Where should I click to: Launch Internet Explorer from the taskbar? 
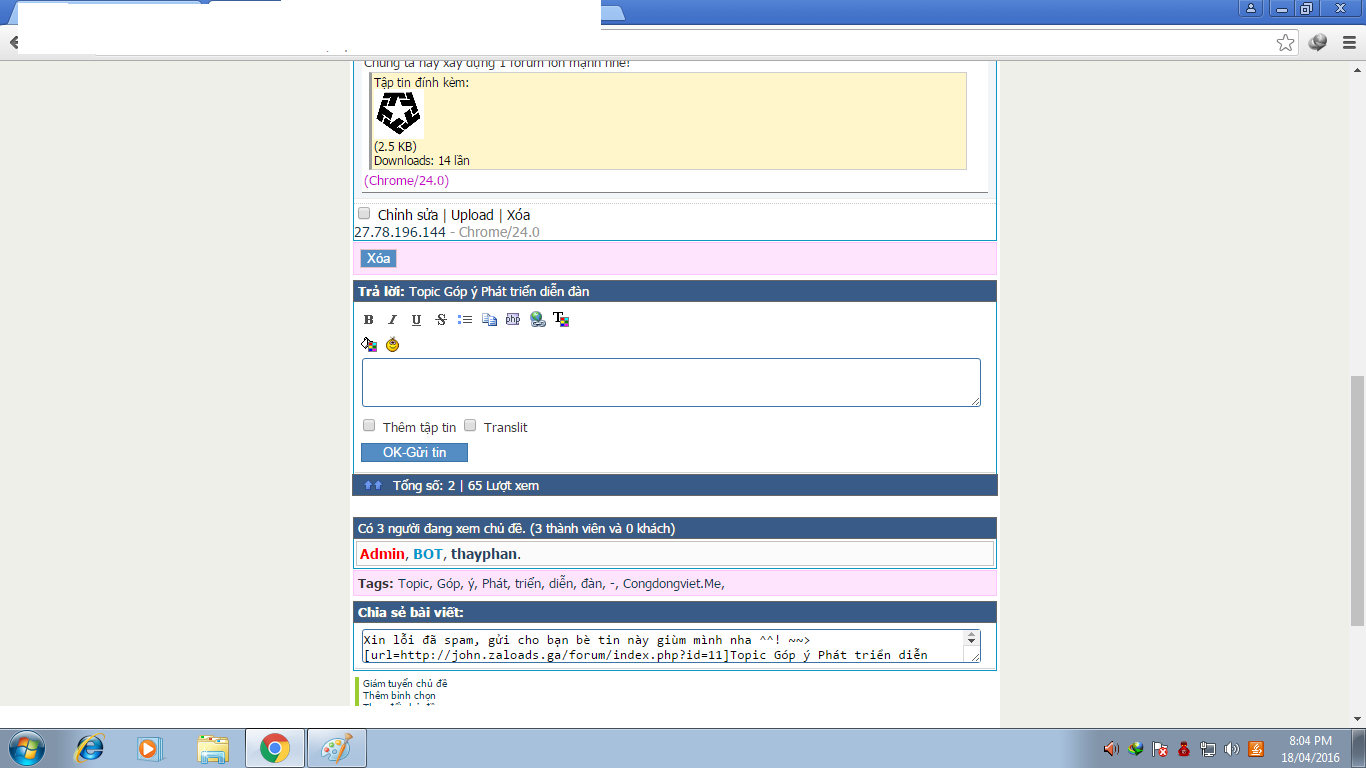point(90,748)
